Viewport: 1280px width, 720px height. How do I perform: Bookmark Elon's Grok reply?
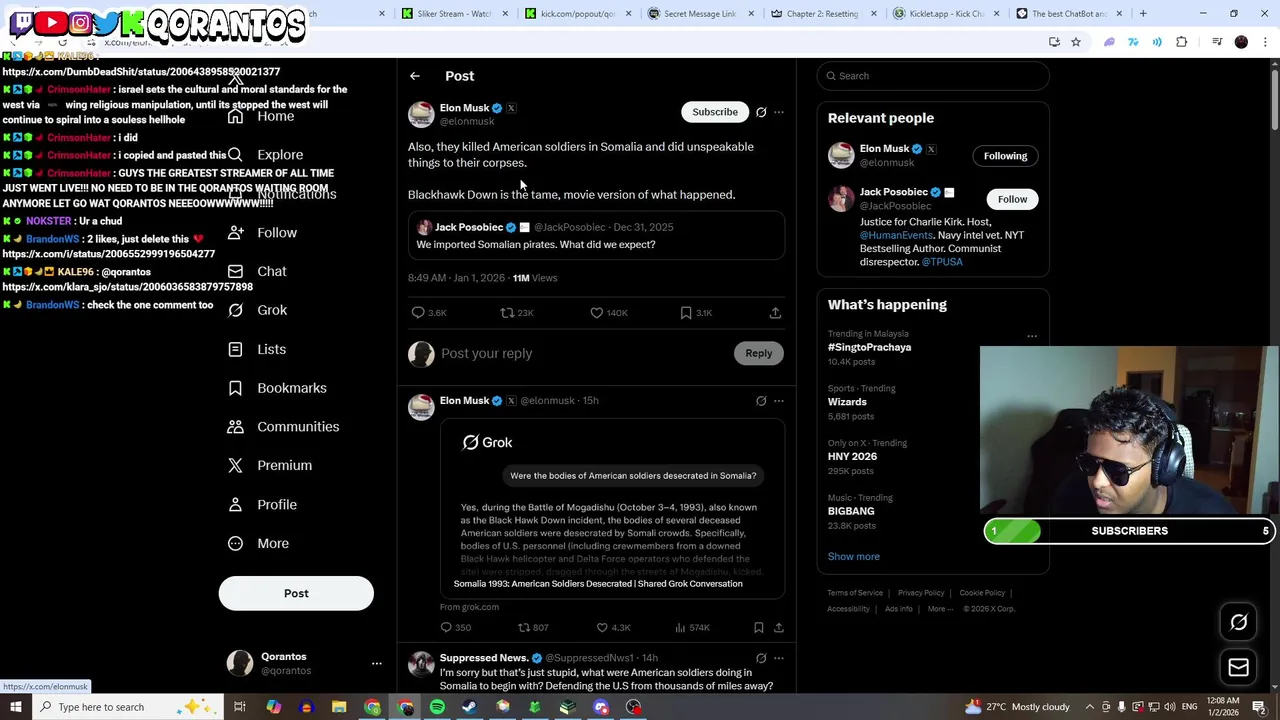pos(758,628)
